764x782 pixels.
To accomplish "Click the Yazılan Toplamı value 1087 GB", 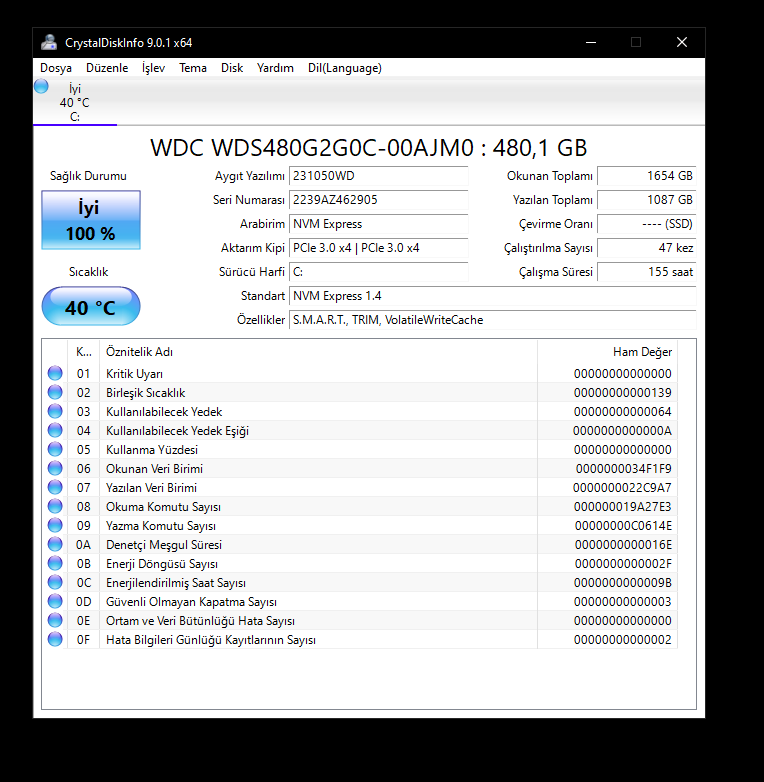I will pos(646,199).
